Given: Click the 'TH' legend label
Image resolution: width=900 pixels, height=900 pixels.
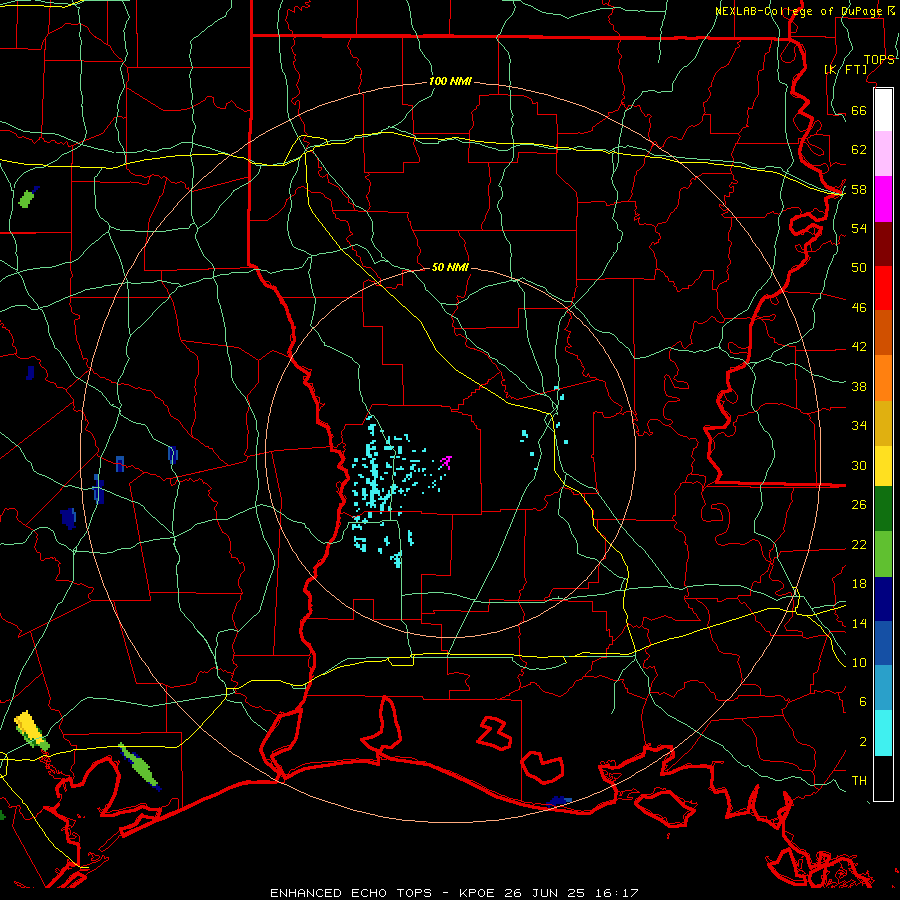Looking at the screenshot, I should (859, 781).
